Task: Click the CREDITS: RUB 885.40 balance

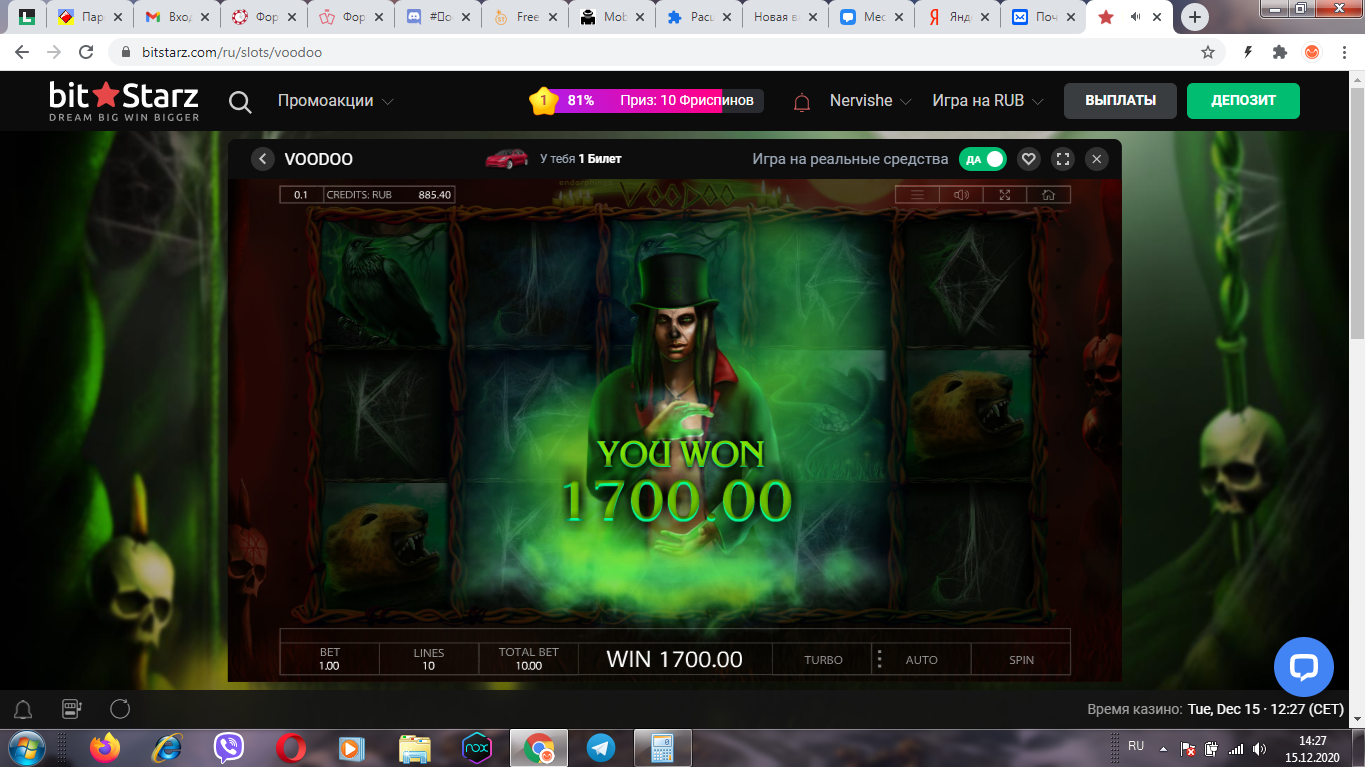Action: (x=389, y=195)
